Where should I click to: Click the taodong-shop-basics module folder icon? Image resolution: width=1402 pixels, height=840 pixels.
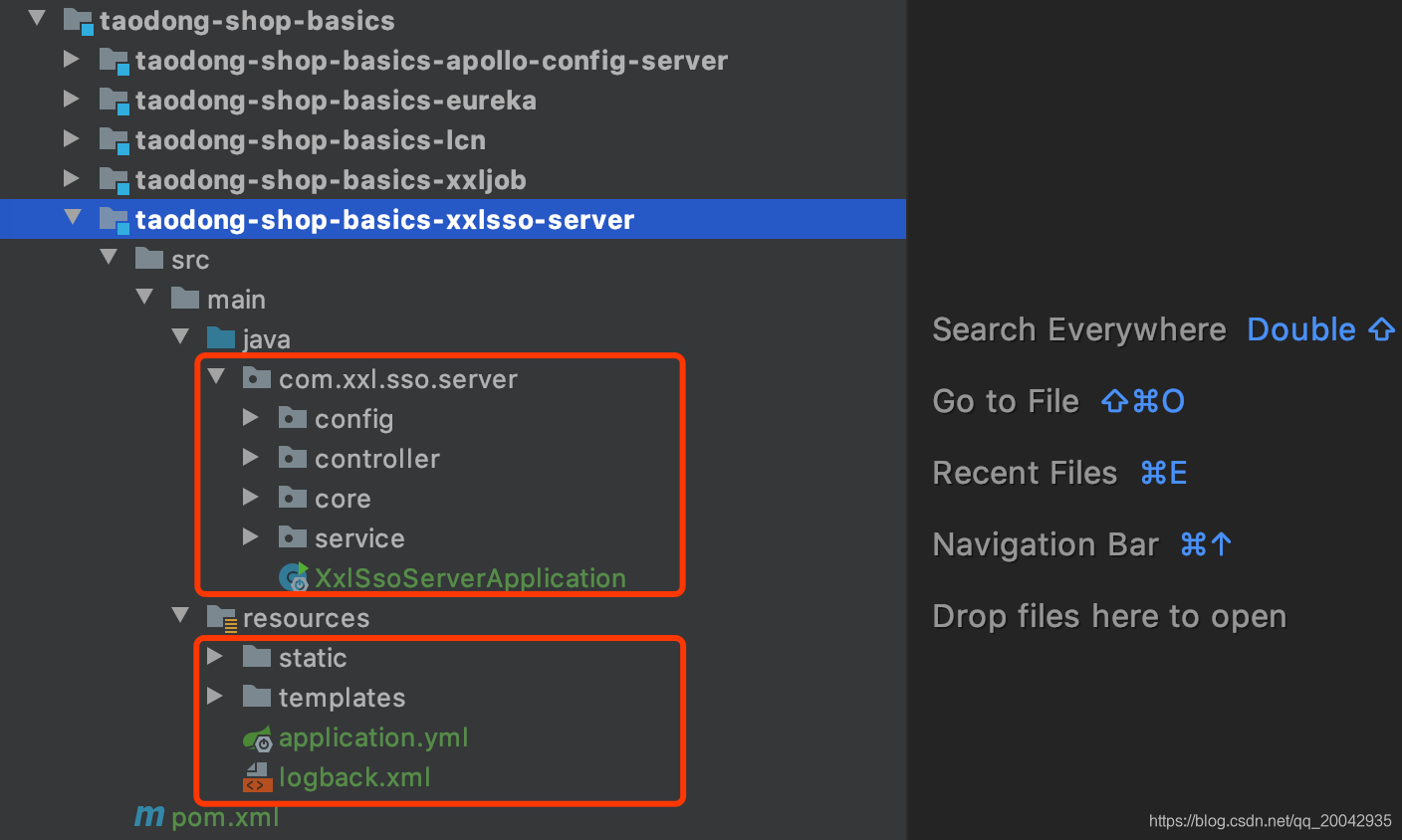[x=78, y=21]
